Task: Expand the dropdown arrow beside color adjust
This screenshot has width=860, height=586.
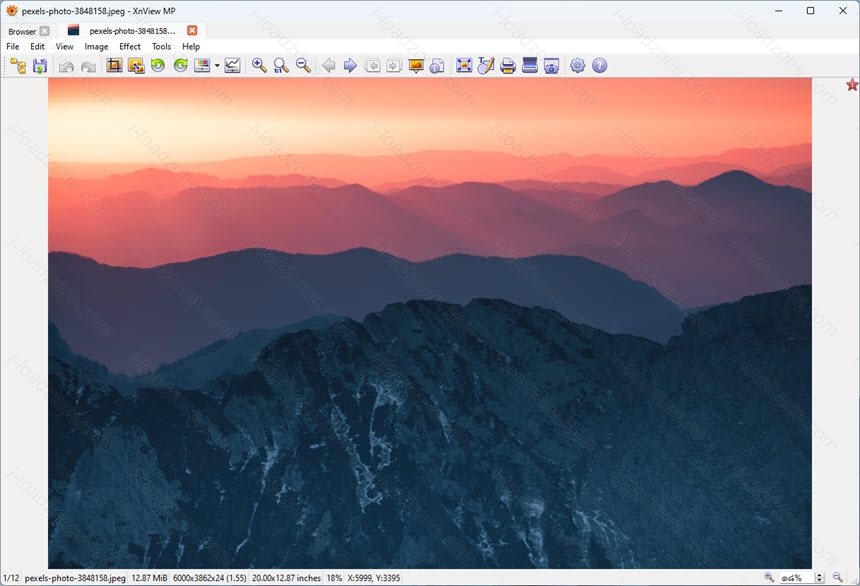Action: click(217, 66)
